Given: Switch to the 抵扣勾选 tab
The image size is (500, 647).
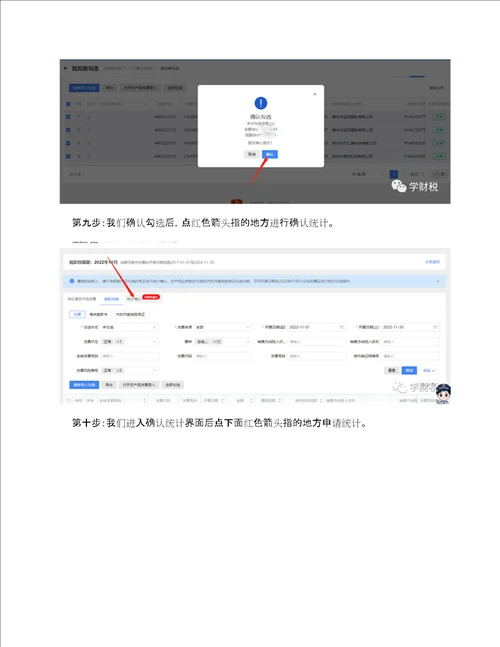Looking at the screenshot, I should click(111, 299).
